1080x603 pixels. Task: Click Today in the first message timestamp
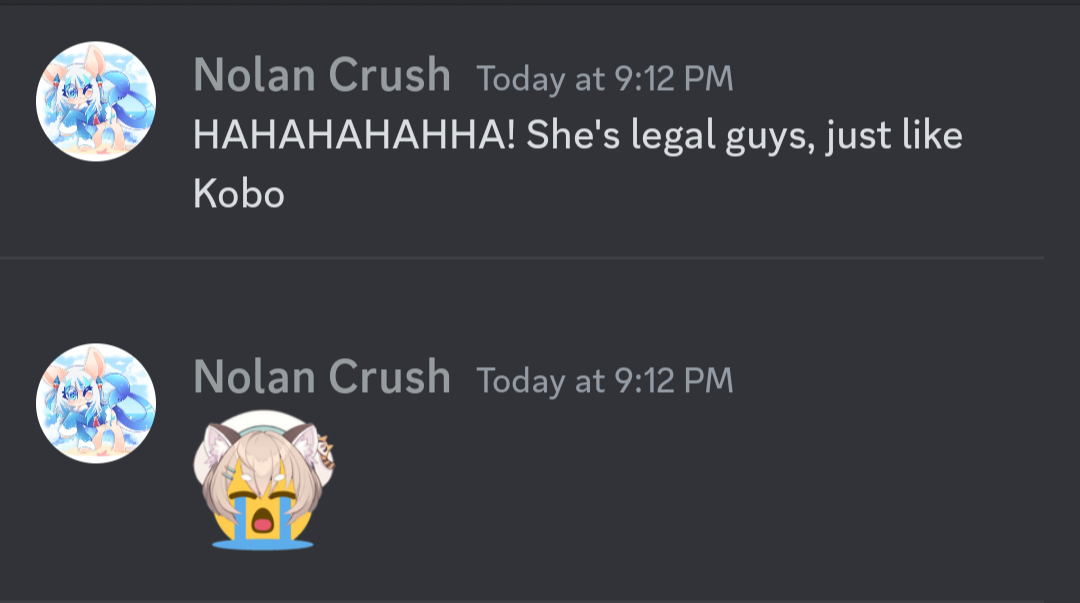pyautogui.click(x=521, y=80)
